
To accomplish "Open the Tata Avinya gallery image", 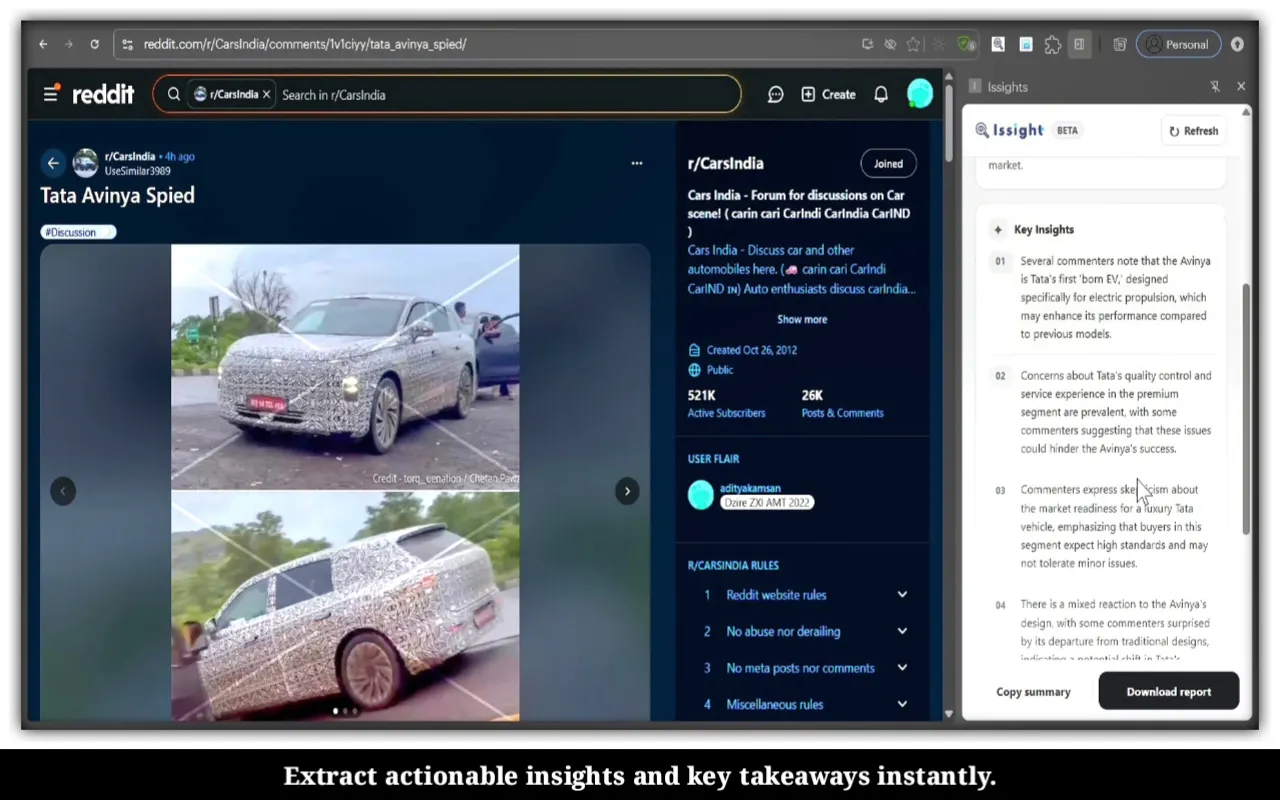I will pos(345,483).
